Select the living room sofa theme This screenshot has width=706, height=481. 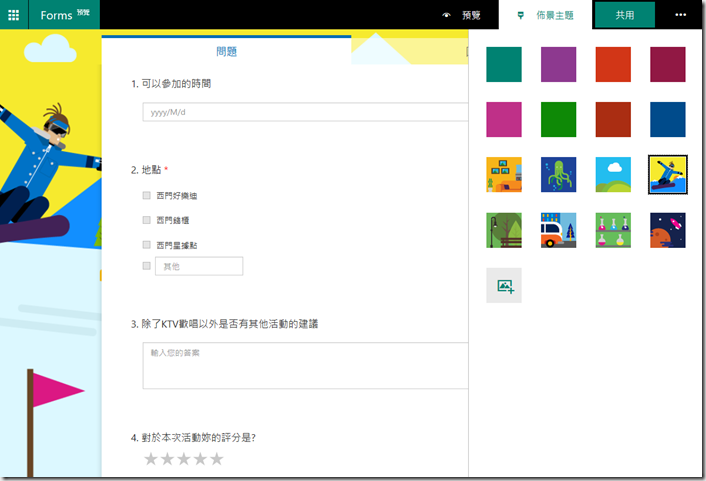504,175
